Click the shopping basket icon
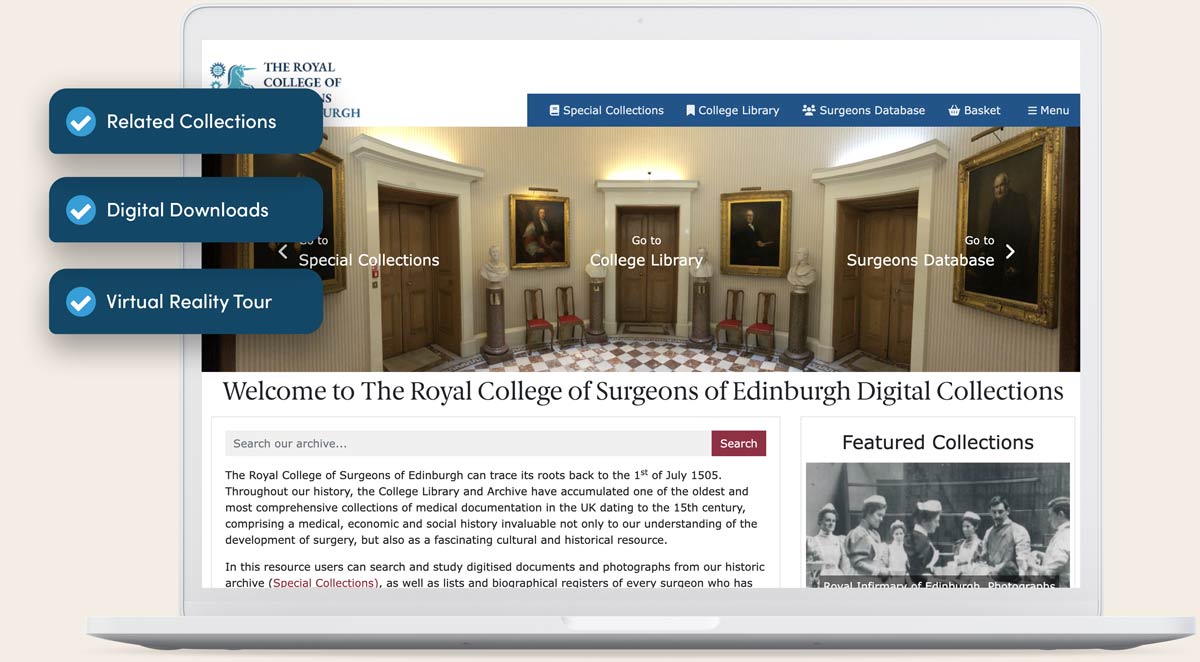 point(954,110)
